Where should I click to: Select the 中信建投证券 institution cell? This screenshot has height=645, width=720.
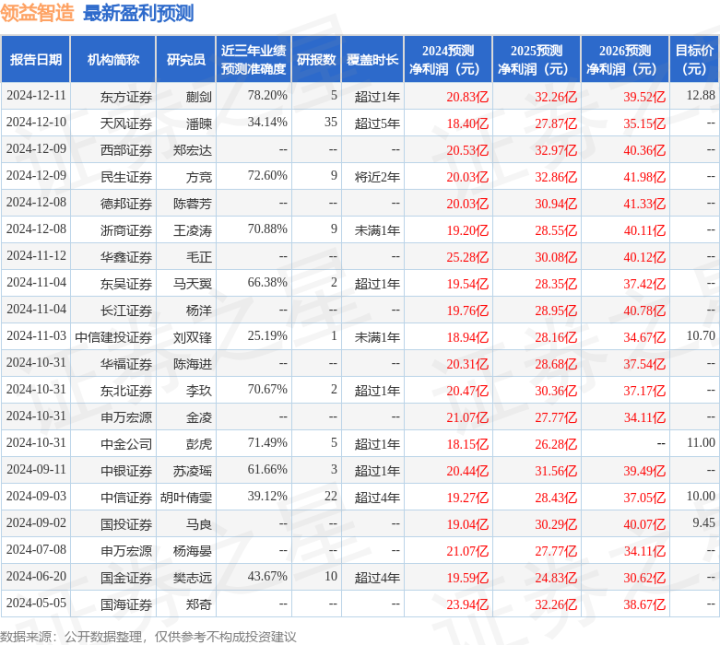click(113, 337)
